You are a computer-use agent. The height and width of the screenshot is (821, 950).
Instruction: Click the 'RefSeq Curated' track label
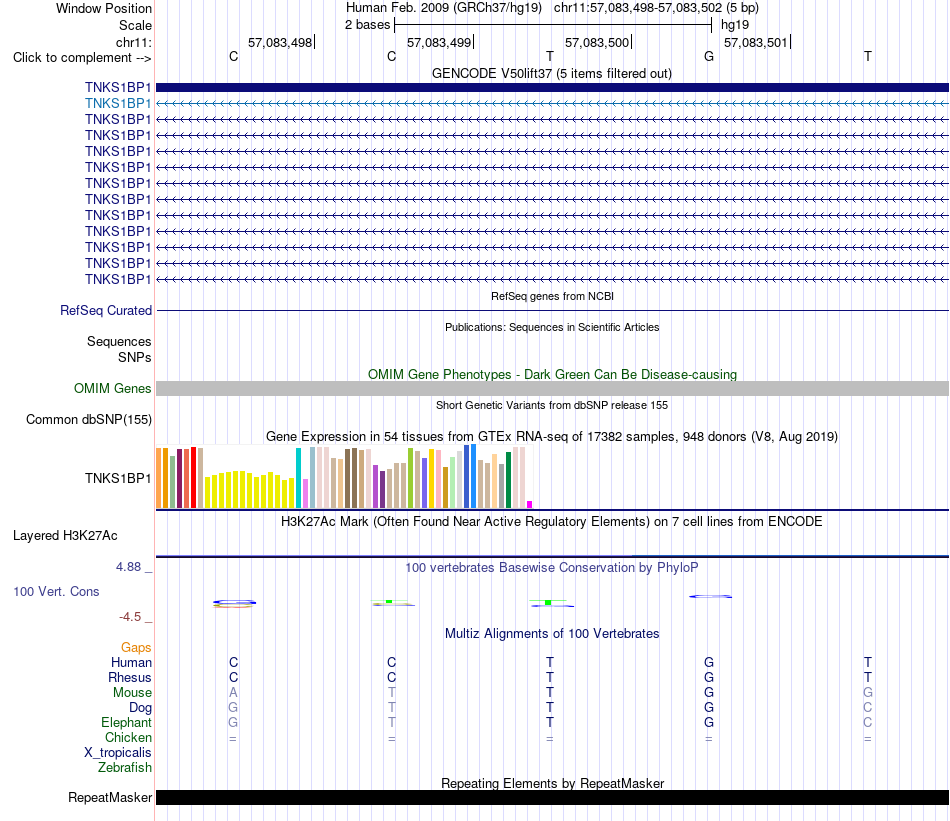(x=105, y=310)
